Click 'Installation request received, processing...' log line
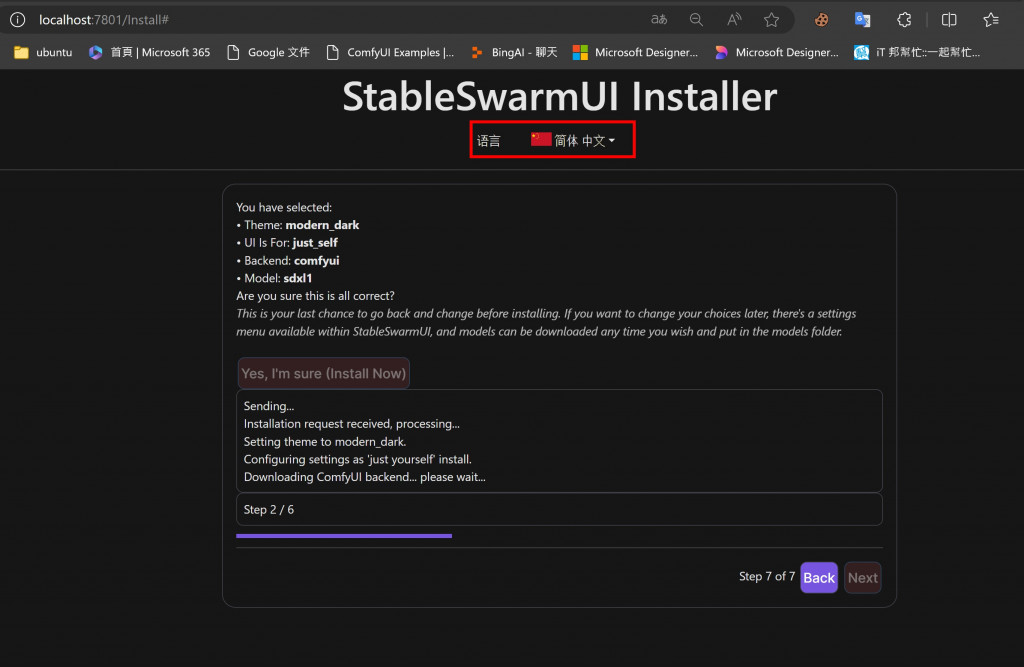Image resolution: width=1024 pixels, height=667 pixels. (x=351, y=424)
